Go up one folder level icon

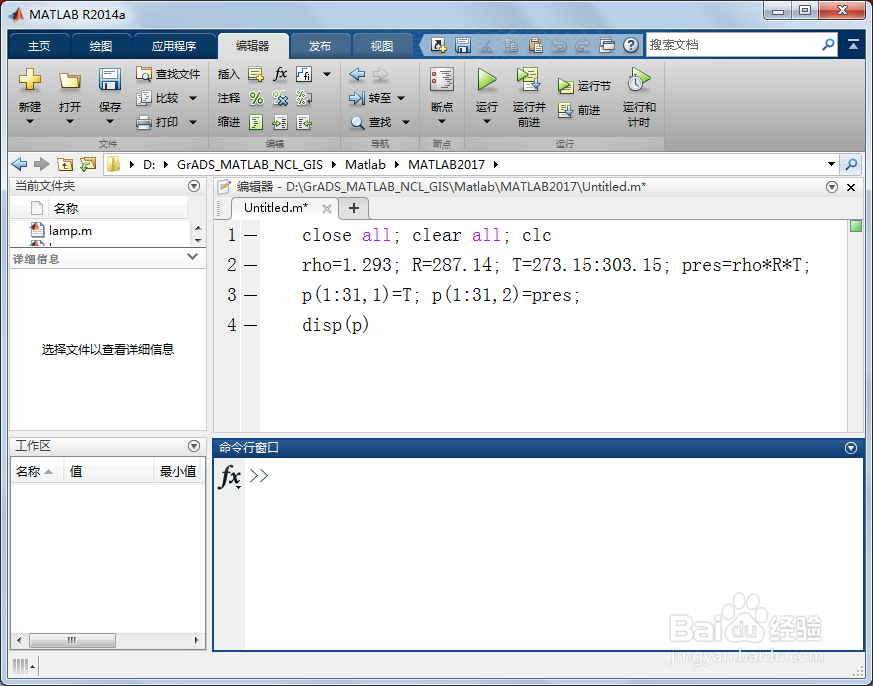pyautogui.click(x=65, y=164)
